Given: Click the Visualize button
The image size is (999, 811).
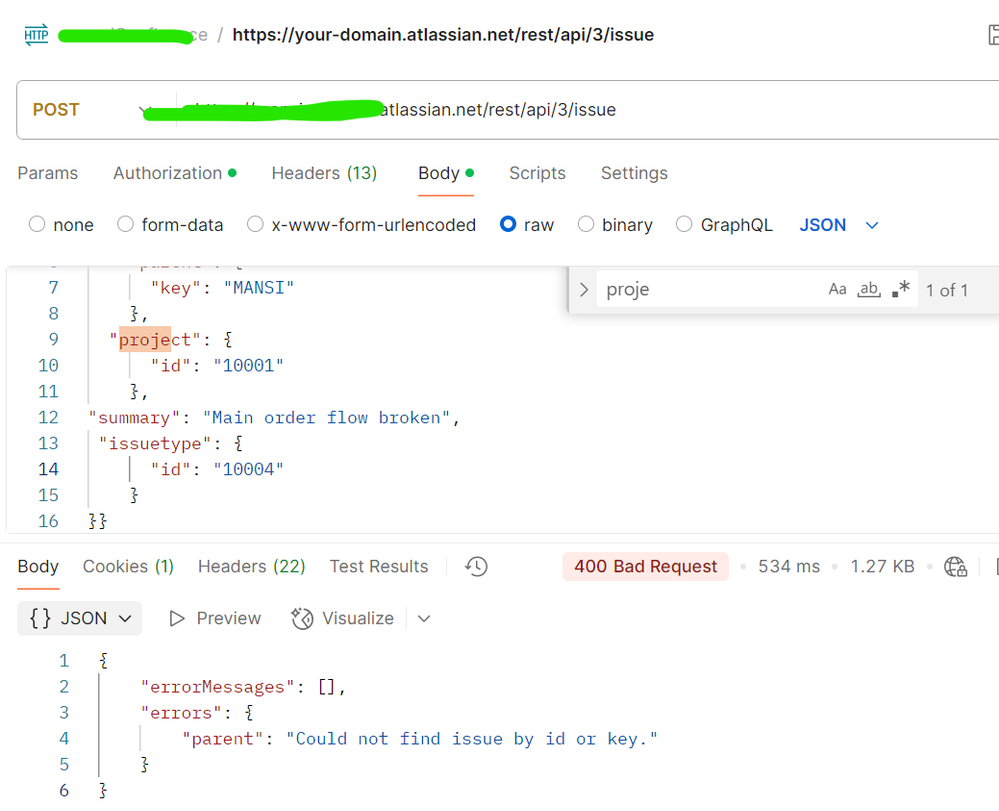Looking at the screenshot, I should [342, 619].
